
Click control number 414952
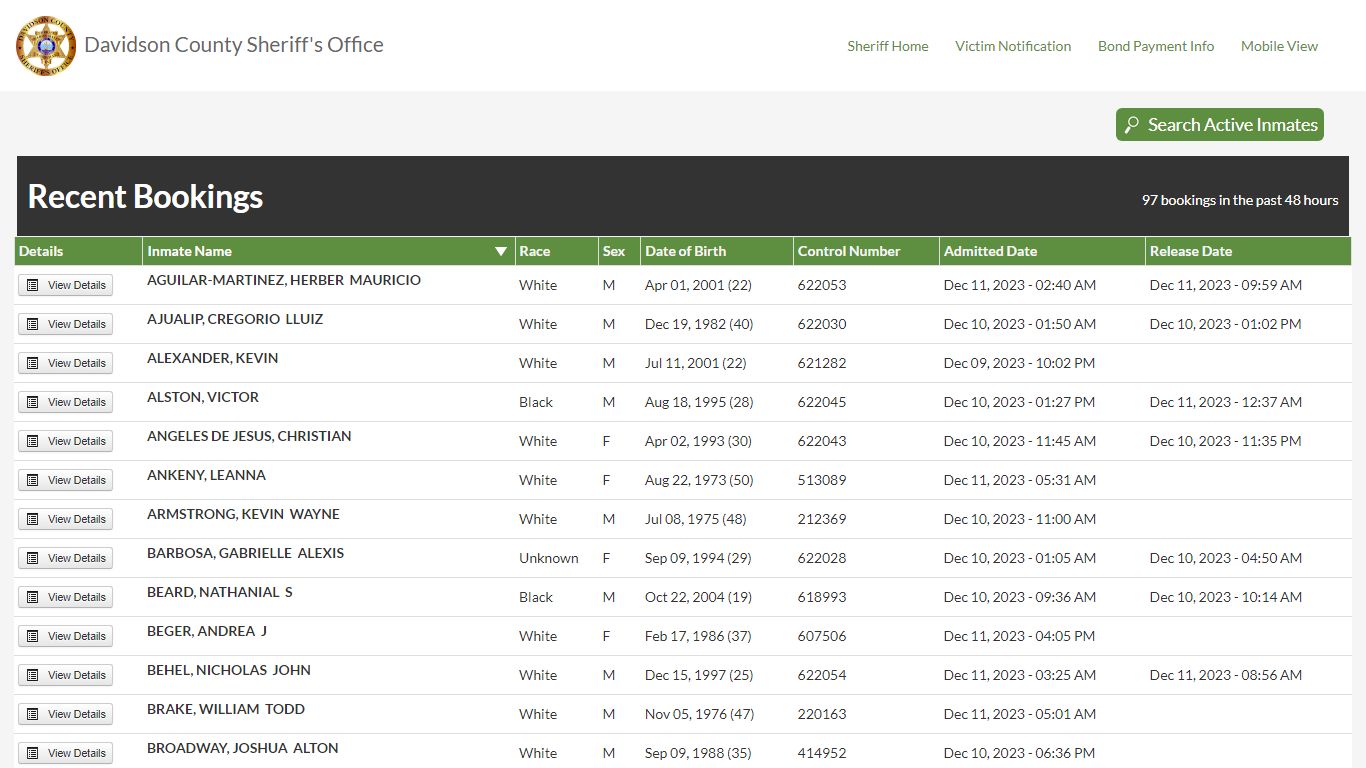pyautogui.click(x=822, y=753)
